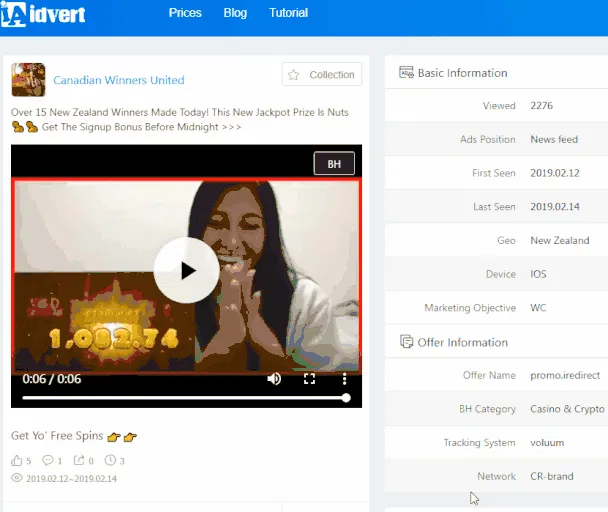The height and width of the screenshot is (512, 608).
Task: Click the video progress bar
Action: point(186,398)
